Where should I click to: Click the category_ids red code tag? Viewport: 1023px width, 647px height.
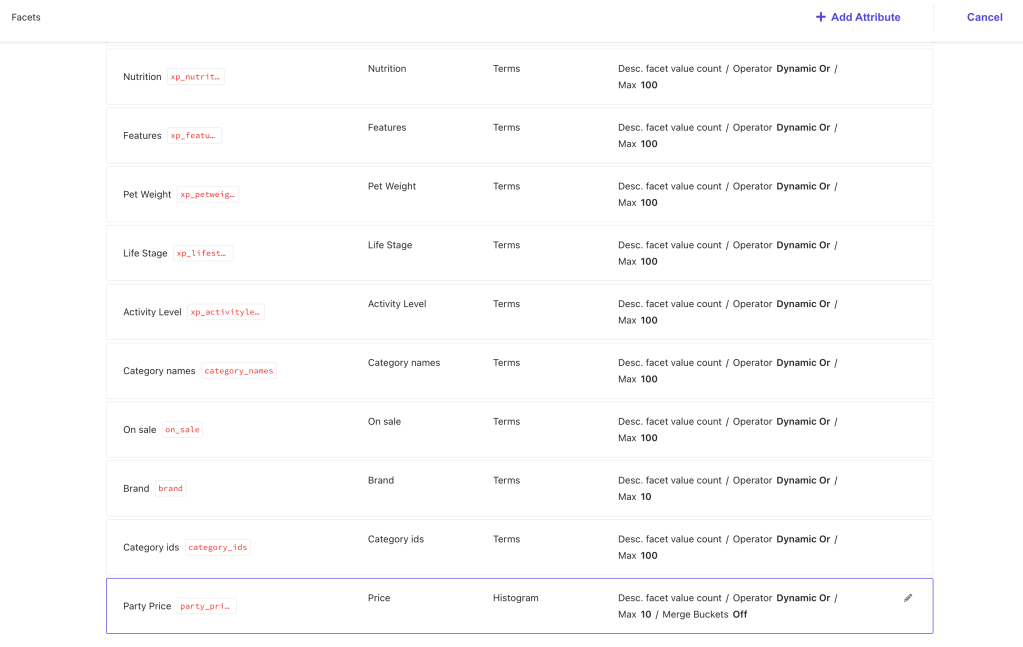pos(217,548)
